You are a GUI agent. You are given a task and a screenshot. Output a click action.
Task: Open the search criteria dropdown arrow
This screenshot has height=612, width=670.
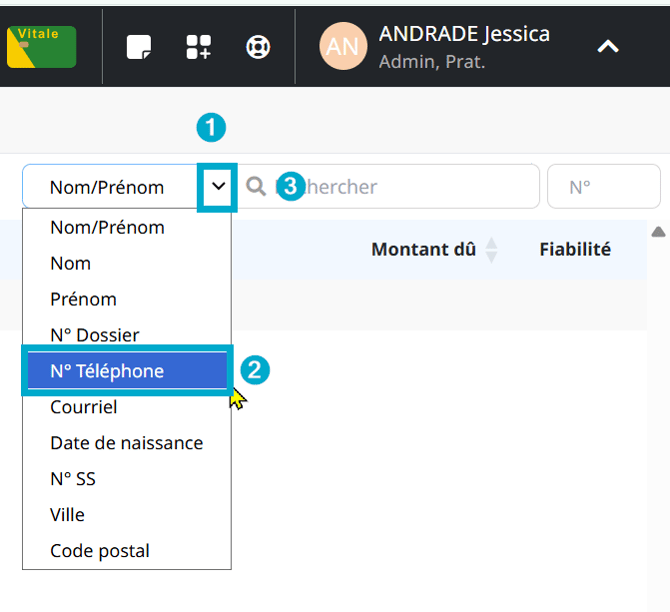click(x=218, y=187)
